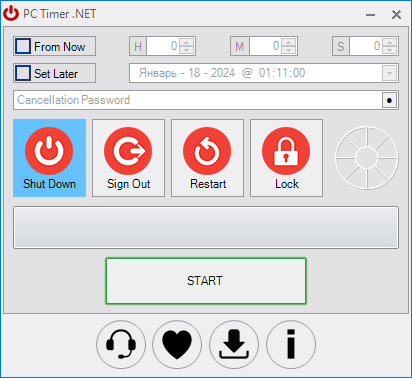Expand the date and time dropdown

pyautogui.click(x=389, y=73)
